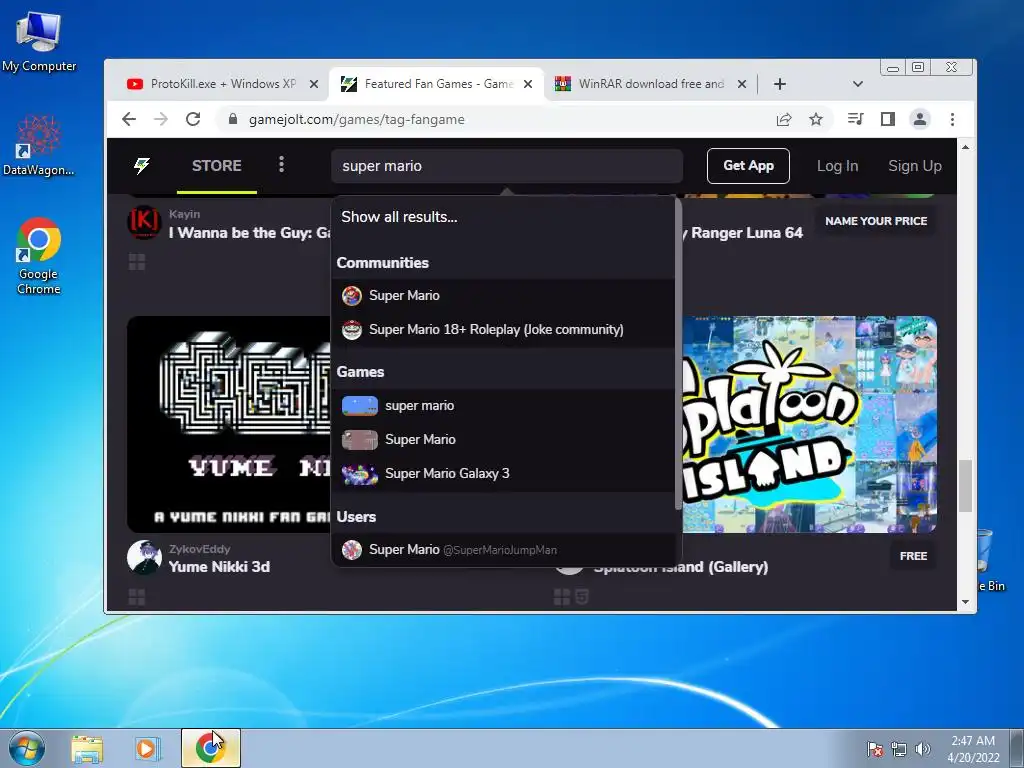Reload the page with the refresh icon
This screenshot has height=768, width=1024.
[193, 120]
